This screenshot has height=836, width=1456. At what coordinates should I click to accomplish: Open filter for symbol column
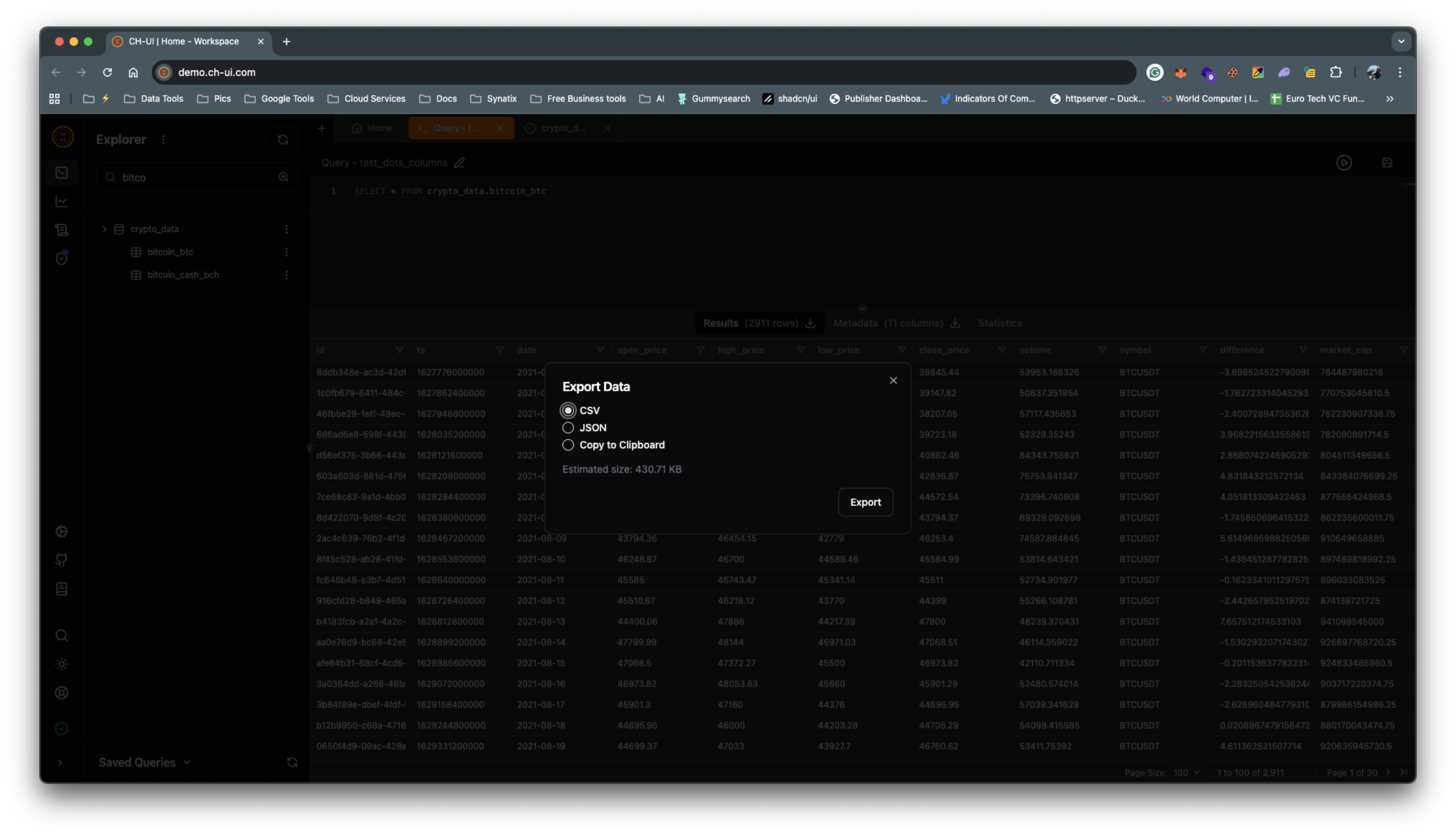coord(1202,350)
